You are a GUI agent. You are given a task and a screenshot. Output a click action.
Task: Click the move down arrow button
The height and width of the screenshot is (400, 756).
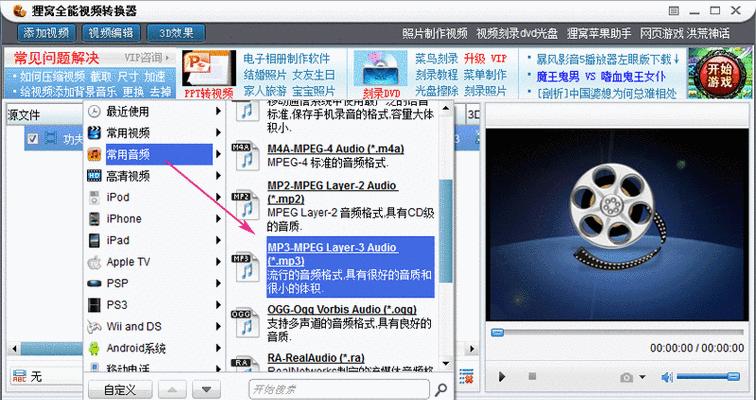[x=206, y=389]
